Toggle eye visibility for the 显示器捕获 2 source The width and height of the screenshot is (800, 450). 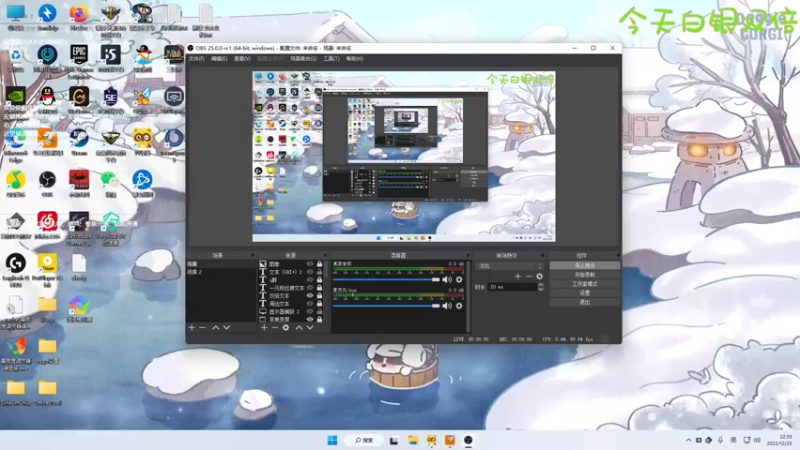click(310, 311)
